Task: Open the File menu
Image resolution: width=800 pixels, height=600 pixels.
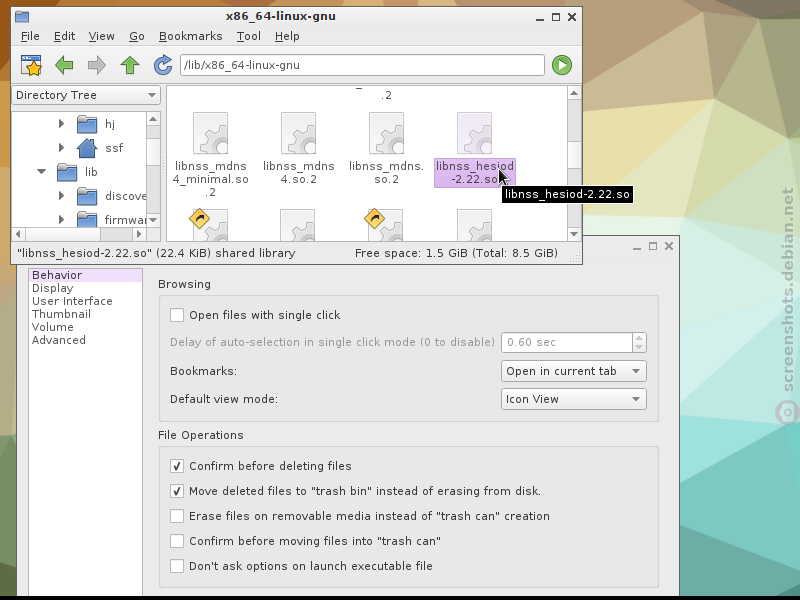Action: (x=30, y=36)
